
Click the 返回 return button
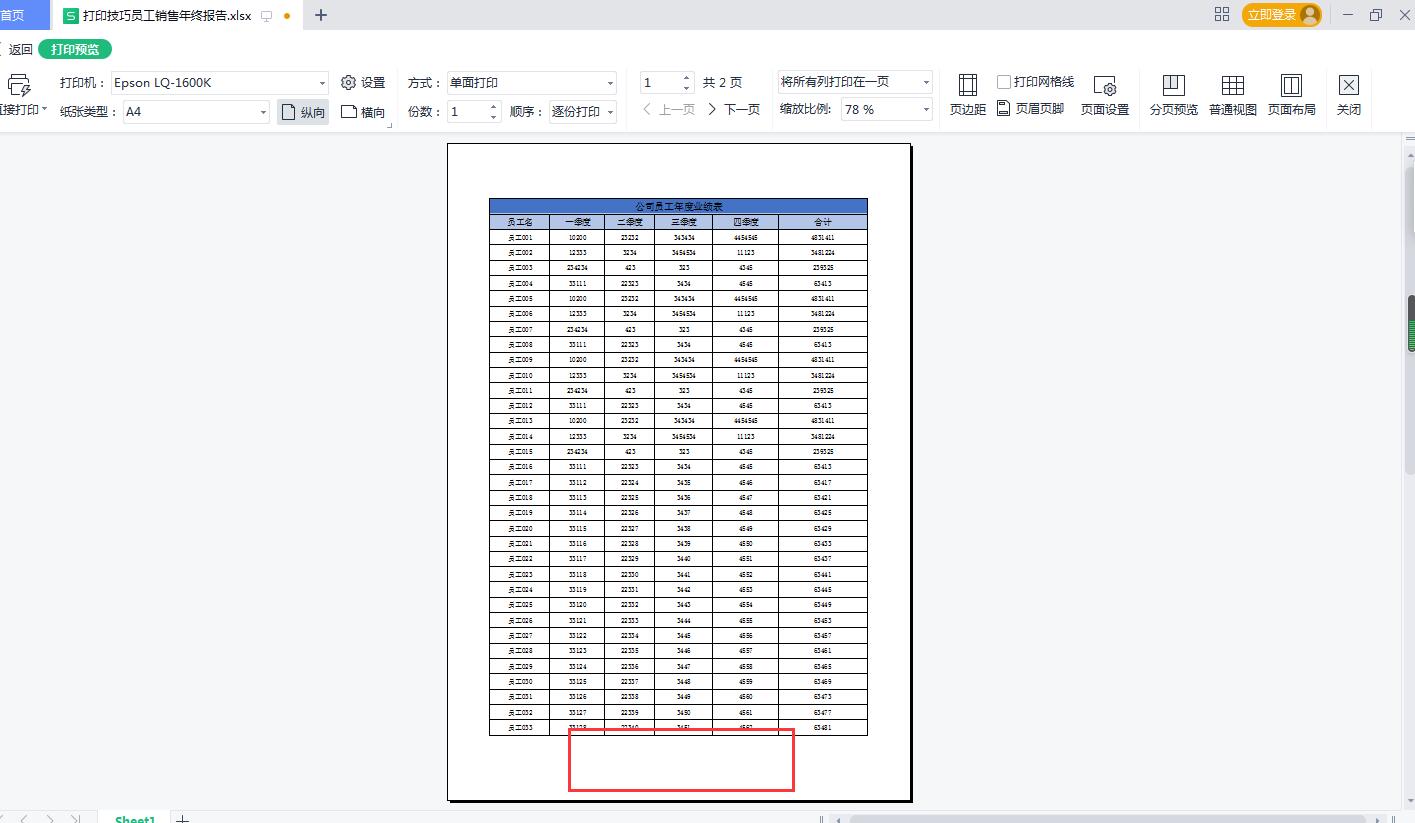[x=21, y=48]
